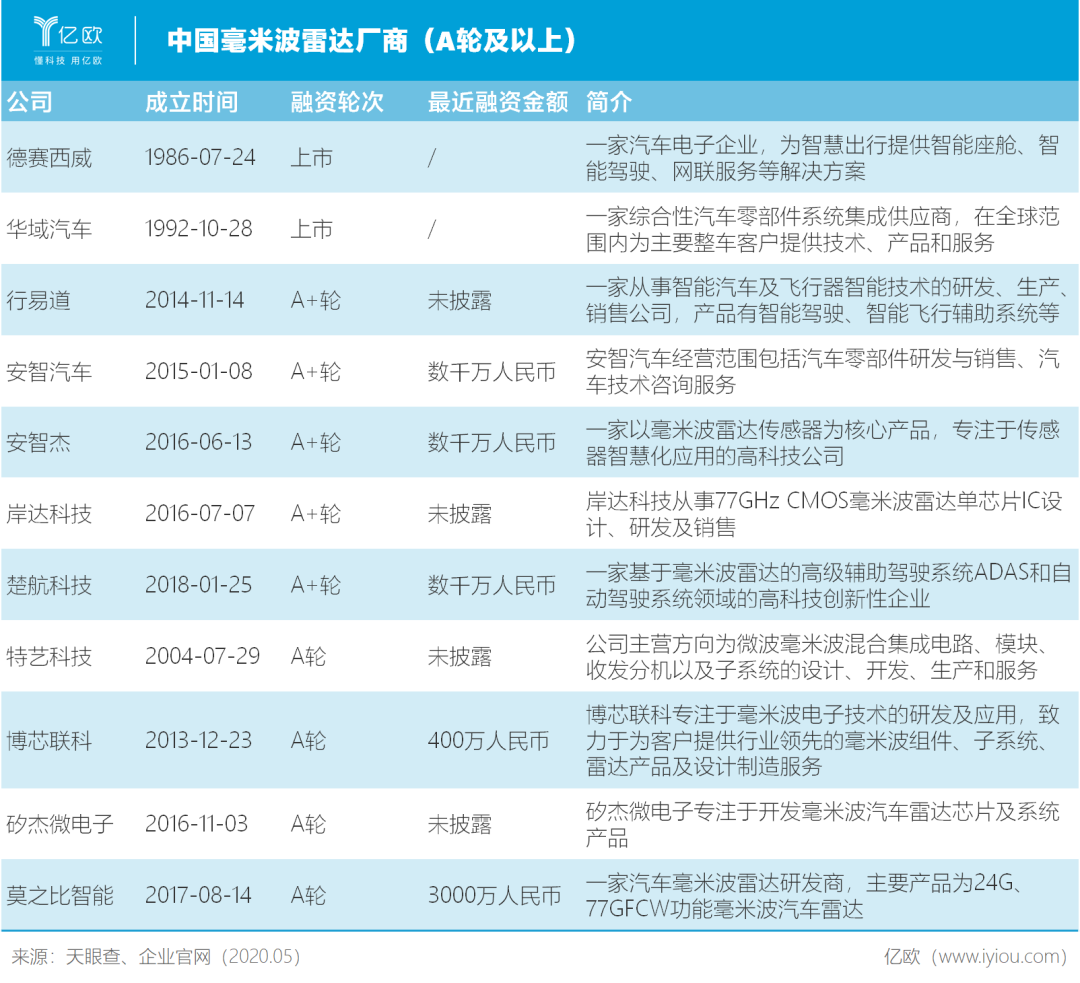The width and height of the screenshot is (1080, 983).
Task: Select company name 安智汽车
Action: coord(49,372)
